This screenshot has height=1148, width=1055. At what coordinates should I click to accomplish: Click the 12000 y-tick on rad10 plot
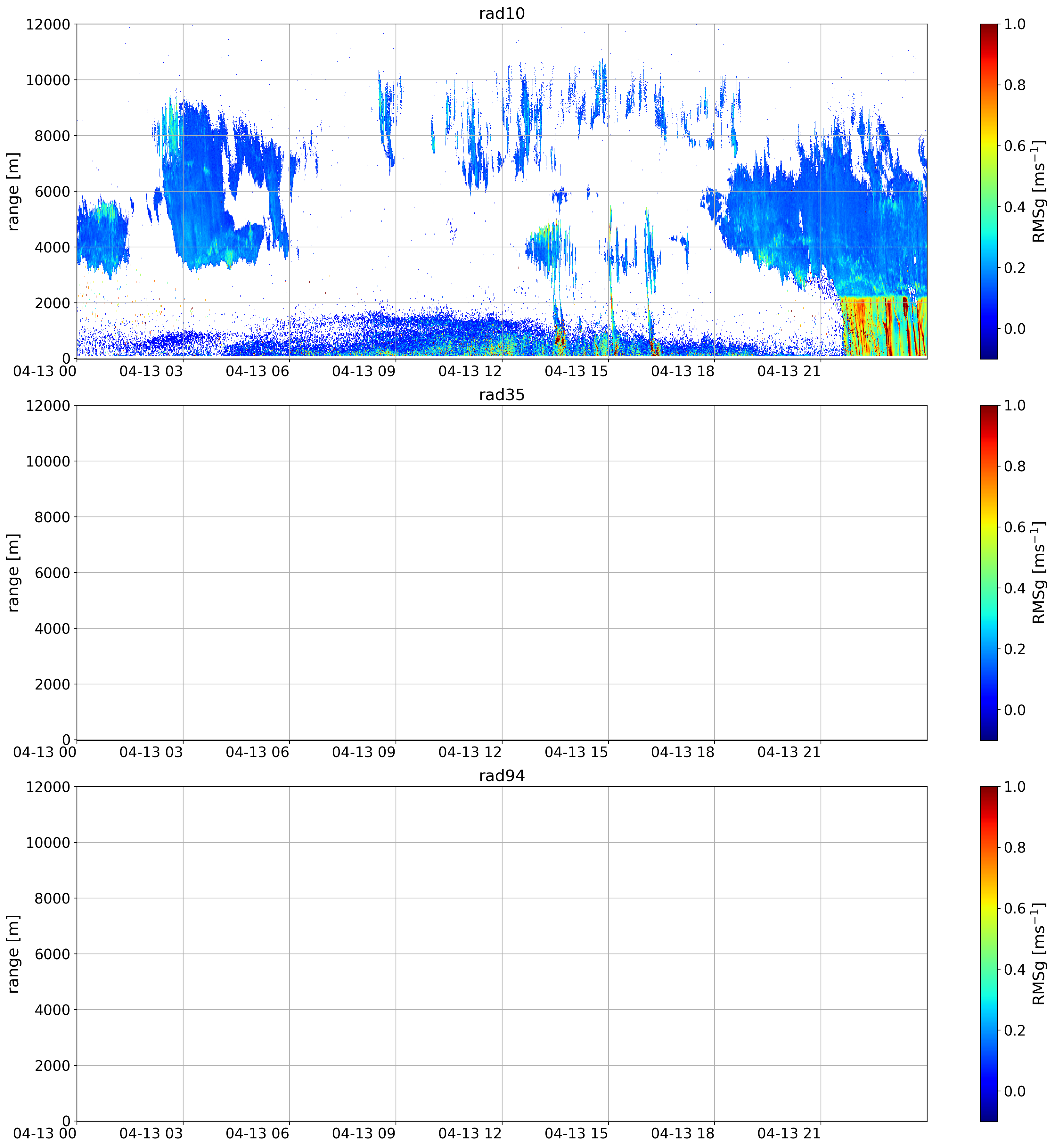click(48, 25)
